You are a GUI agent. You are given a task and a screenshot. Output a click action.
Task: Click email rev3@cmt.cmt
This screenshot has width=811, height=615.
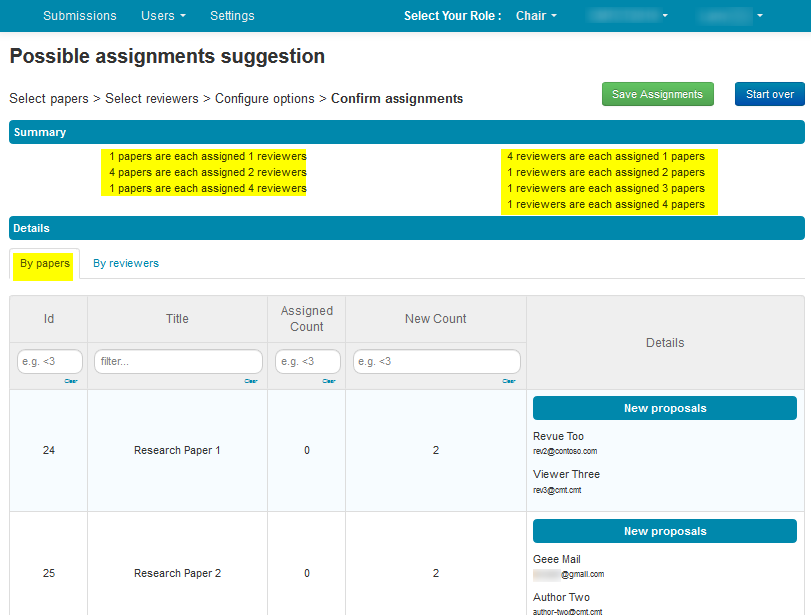click(x=557, y=490)
